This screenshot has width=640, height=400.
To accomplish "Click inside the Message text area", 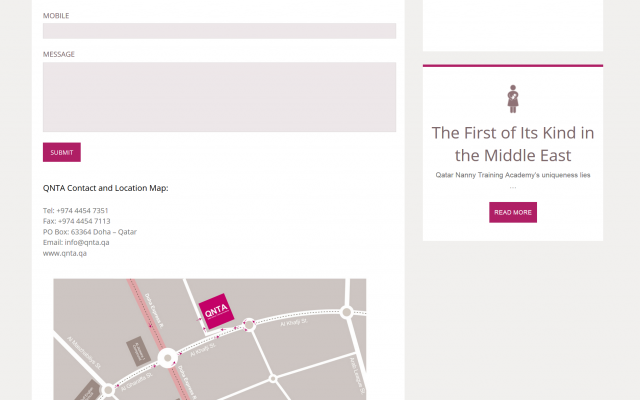I will click(x=219, y=97).
